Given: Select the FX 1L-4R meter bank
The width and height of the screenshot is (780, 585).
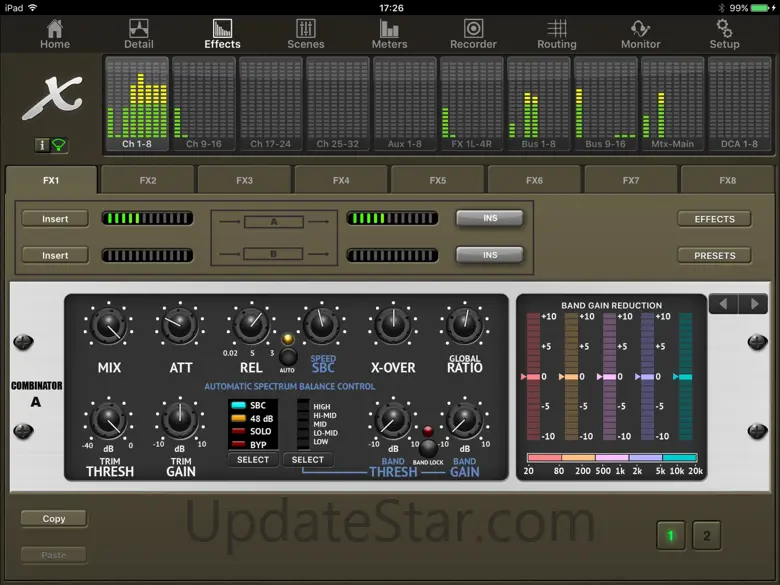Looking at the screenshot, I should click(472, 103).
